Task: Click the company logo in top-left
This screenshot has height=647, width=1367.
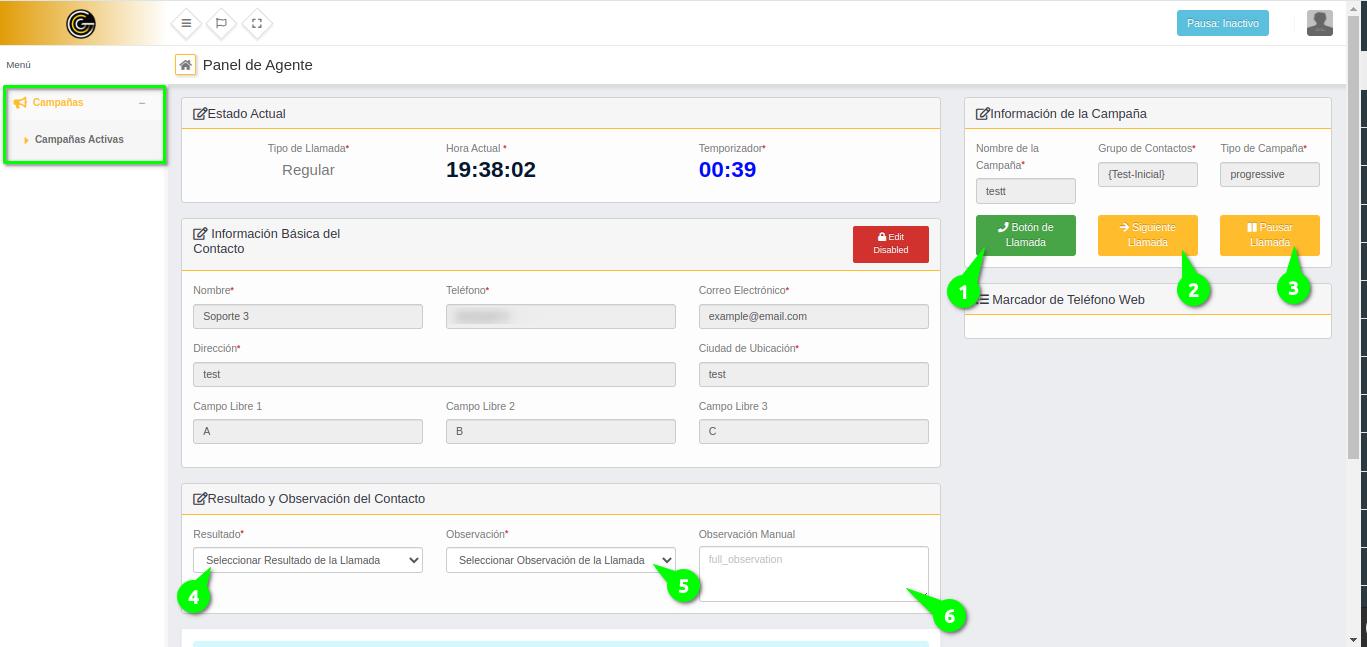Action: click(x=80, y=23)
